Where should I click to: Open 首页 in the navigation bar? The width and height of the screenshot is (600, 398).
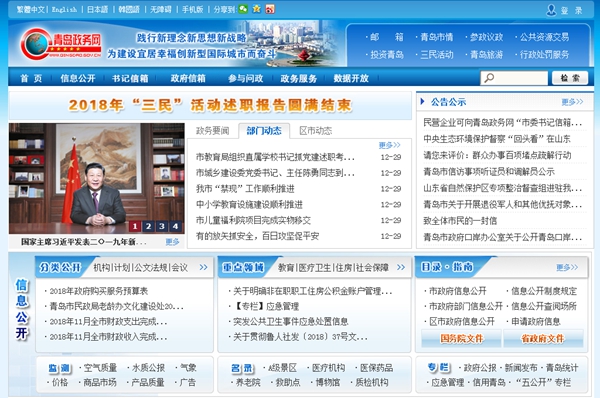(x=31, y=78)
